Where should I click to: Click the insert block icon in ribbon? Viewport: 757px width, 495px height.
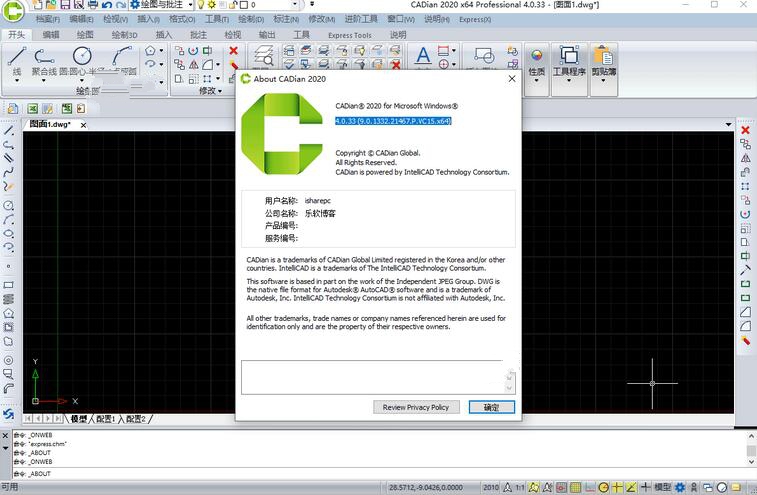484,56
